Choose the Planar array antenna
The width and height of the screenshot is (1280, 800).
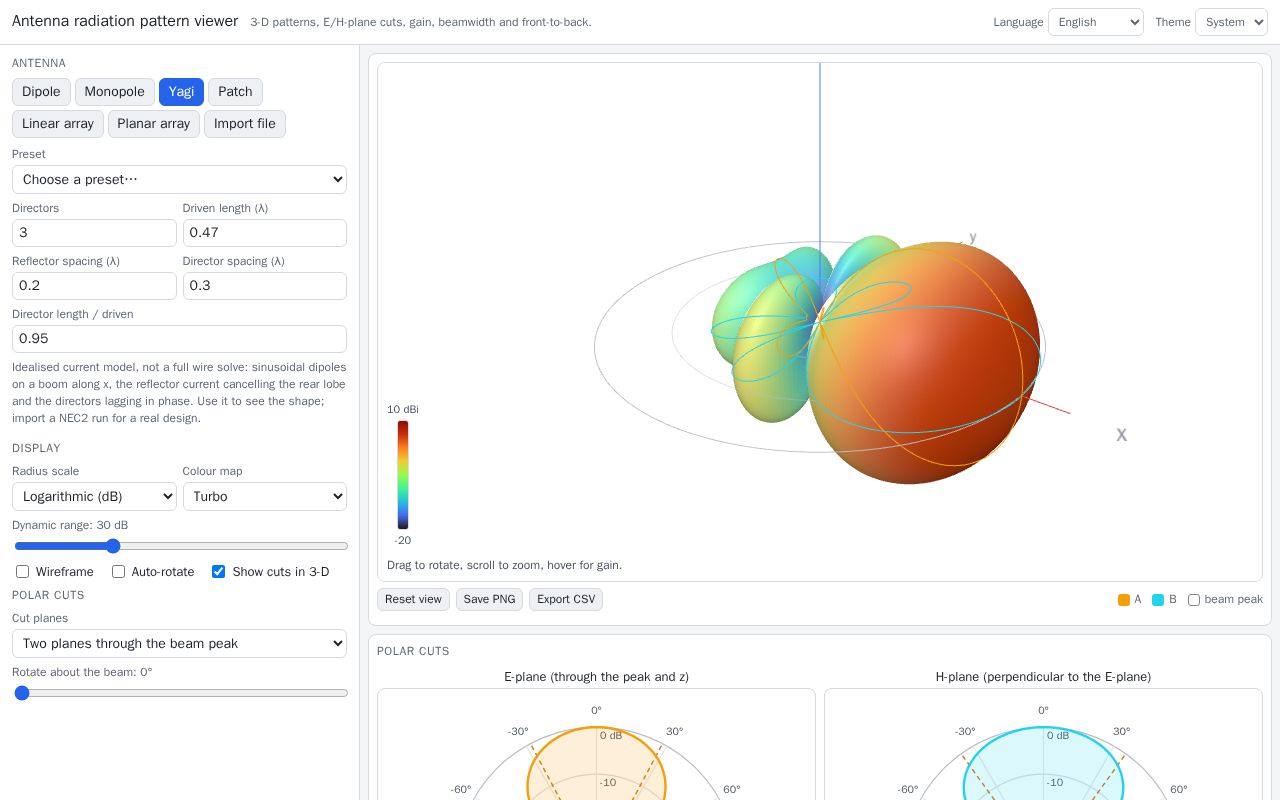click(x=154, y=124)
